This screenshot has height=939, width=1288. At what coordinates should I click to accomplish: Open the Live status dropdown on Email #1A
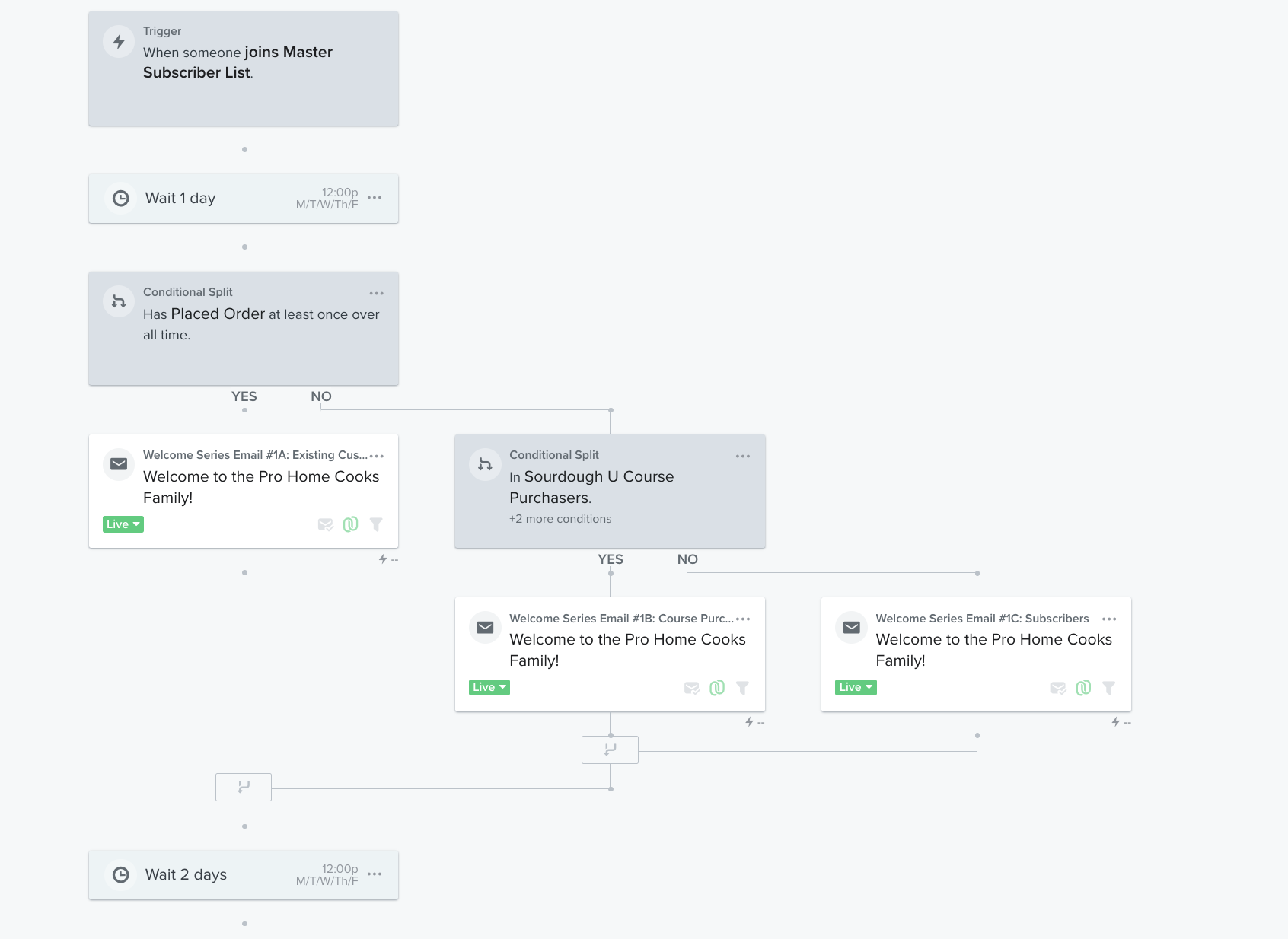(x=123, y=524)
